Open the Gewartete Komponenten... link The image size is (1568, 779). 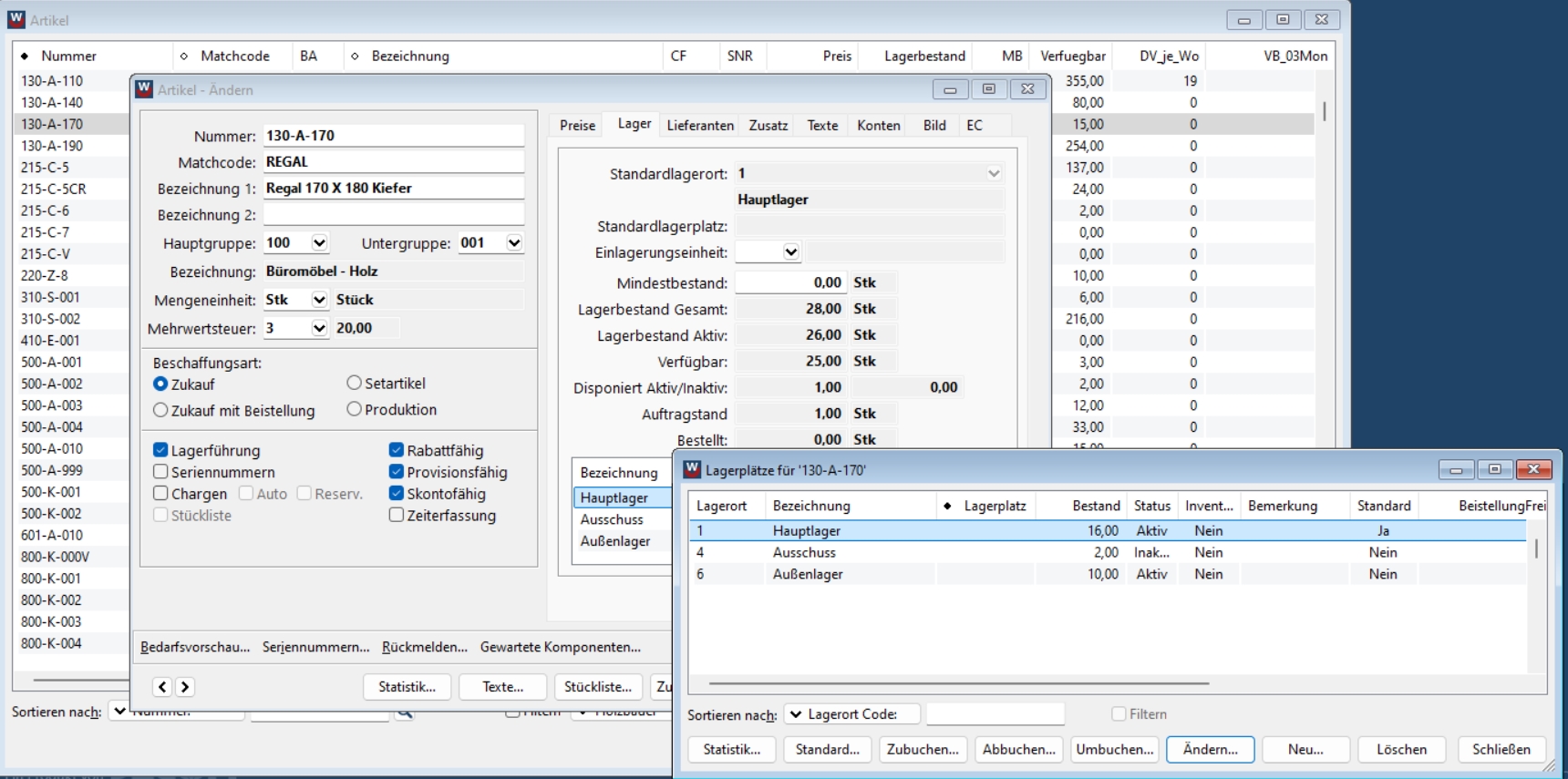[x=561, y=647]
